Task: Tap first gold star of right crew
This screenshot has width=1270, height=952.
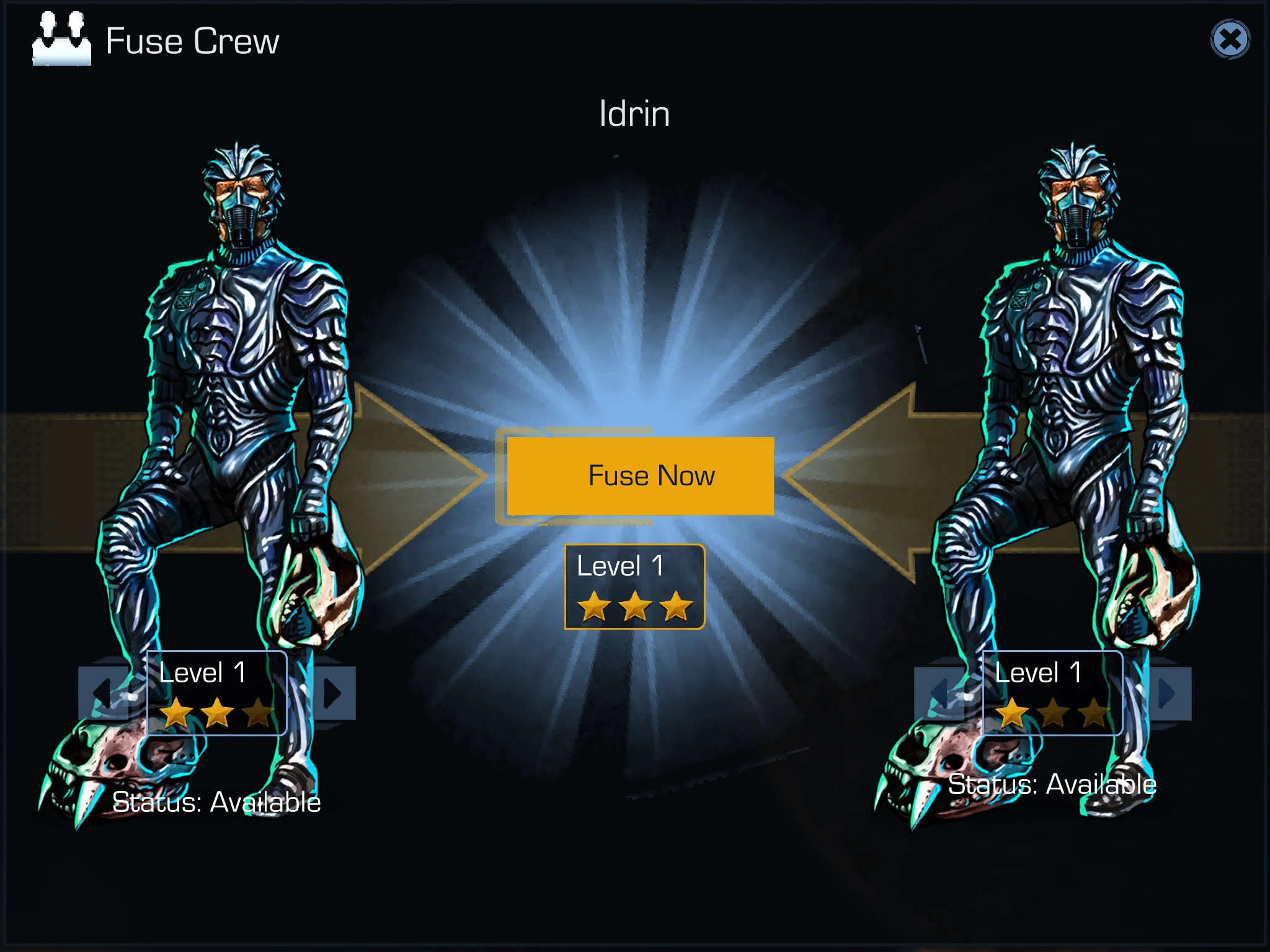Action: [1013, 713]
